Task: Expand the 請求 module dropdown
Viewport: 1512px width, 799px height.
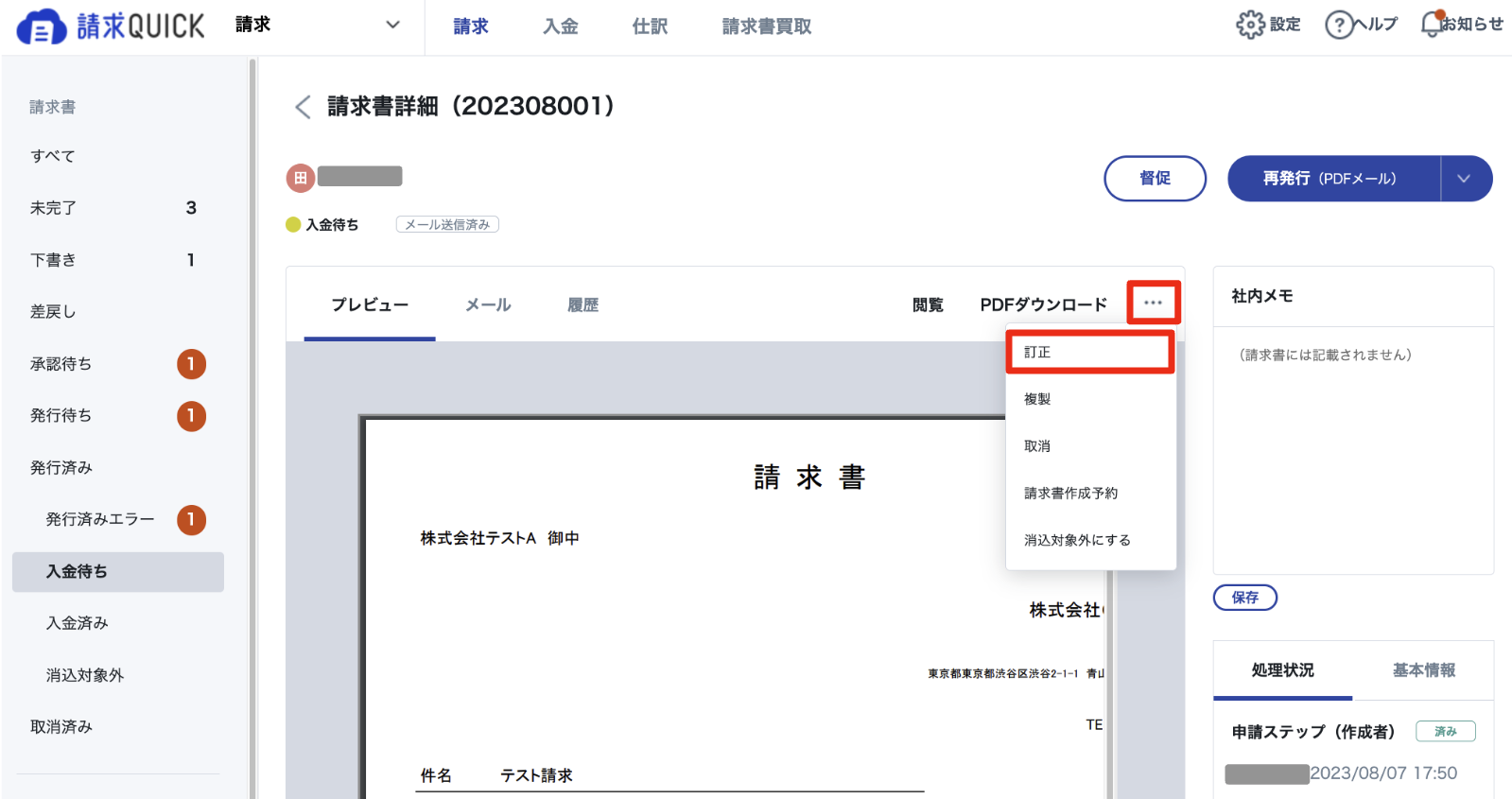Action: point(392,26)
